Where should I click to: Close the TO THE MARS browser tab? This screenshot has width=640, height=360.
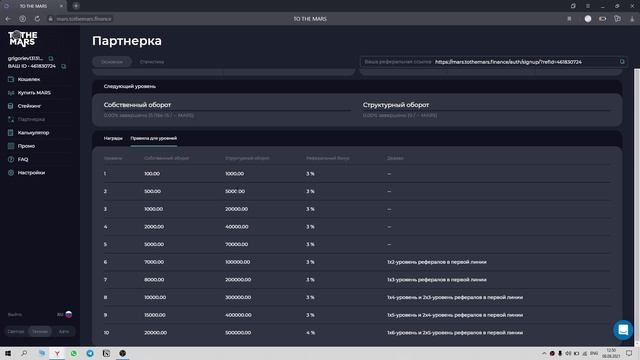tap(61, 6)
